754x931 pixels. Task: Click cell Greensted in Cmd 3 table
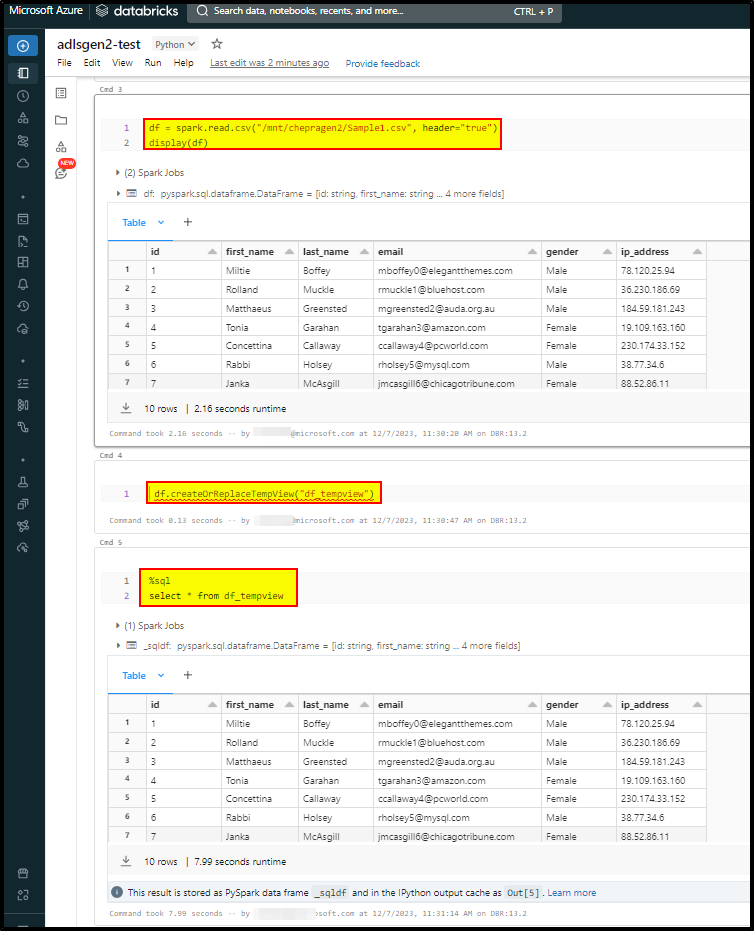point(336,309)
